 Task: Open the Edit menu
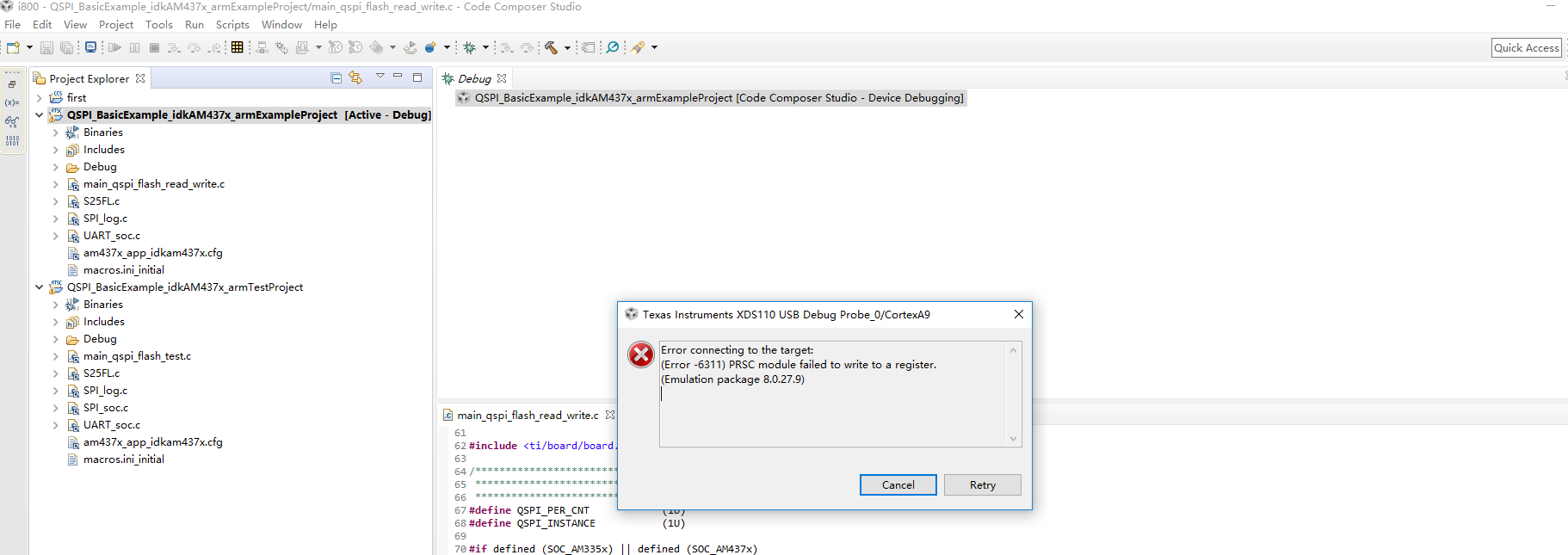[x=42, y=25]
